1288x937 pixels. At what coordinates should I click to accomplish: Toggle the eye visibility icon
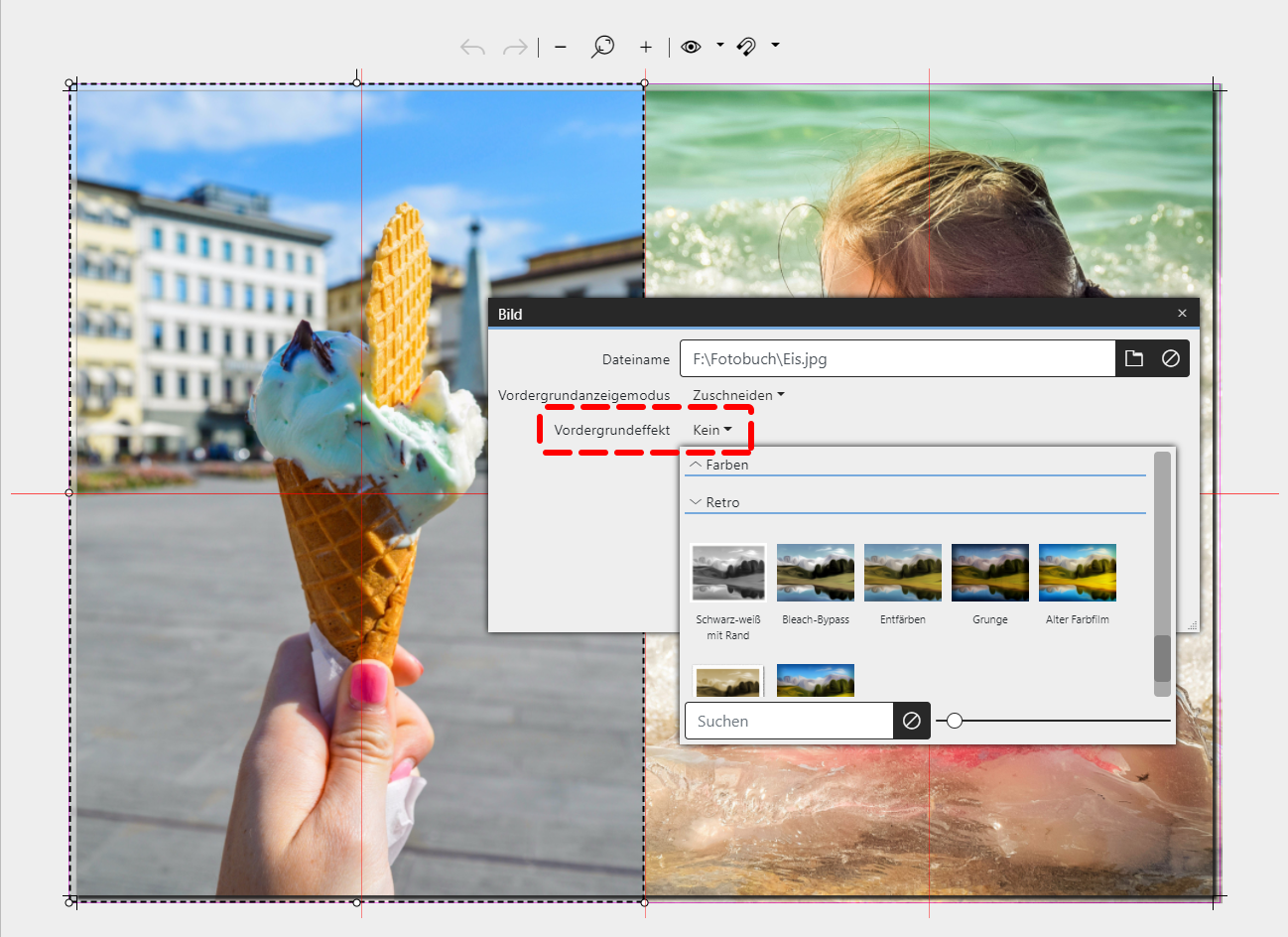pyautogui.click(x=692, y=47)
